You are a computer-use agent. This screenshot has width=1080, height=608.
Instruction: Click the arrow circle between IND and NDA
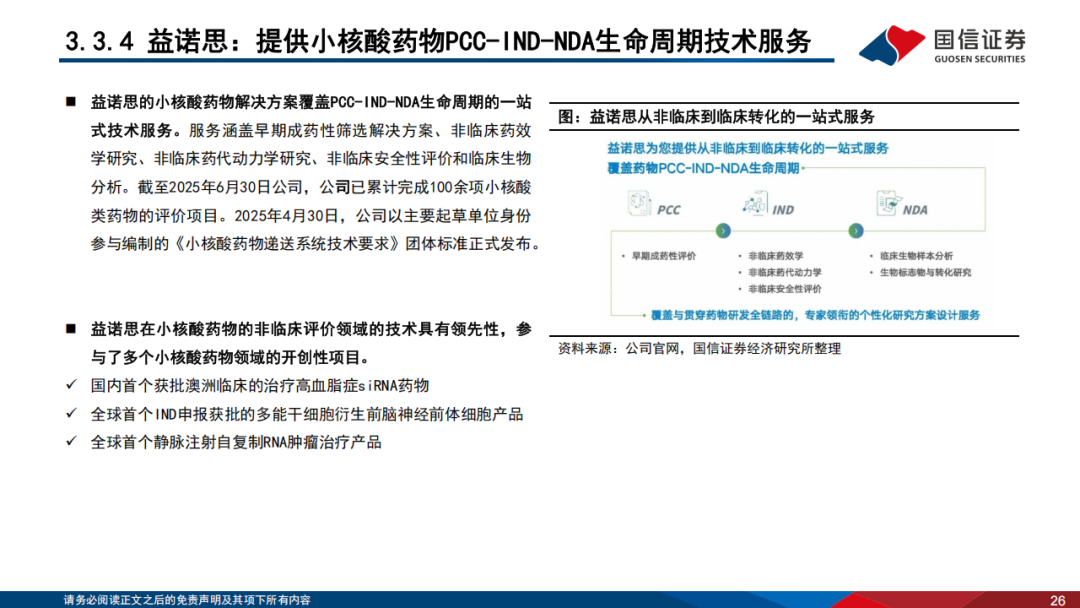855,231
